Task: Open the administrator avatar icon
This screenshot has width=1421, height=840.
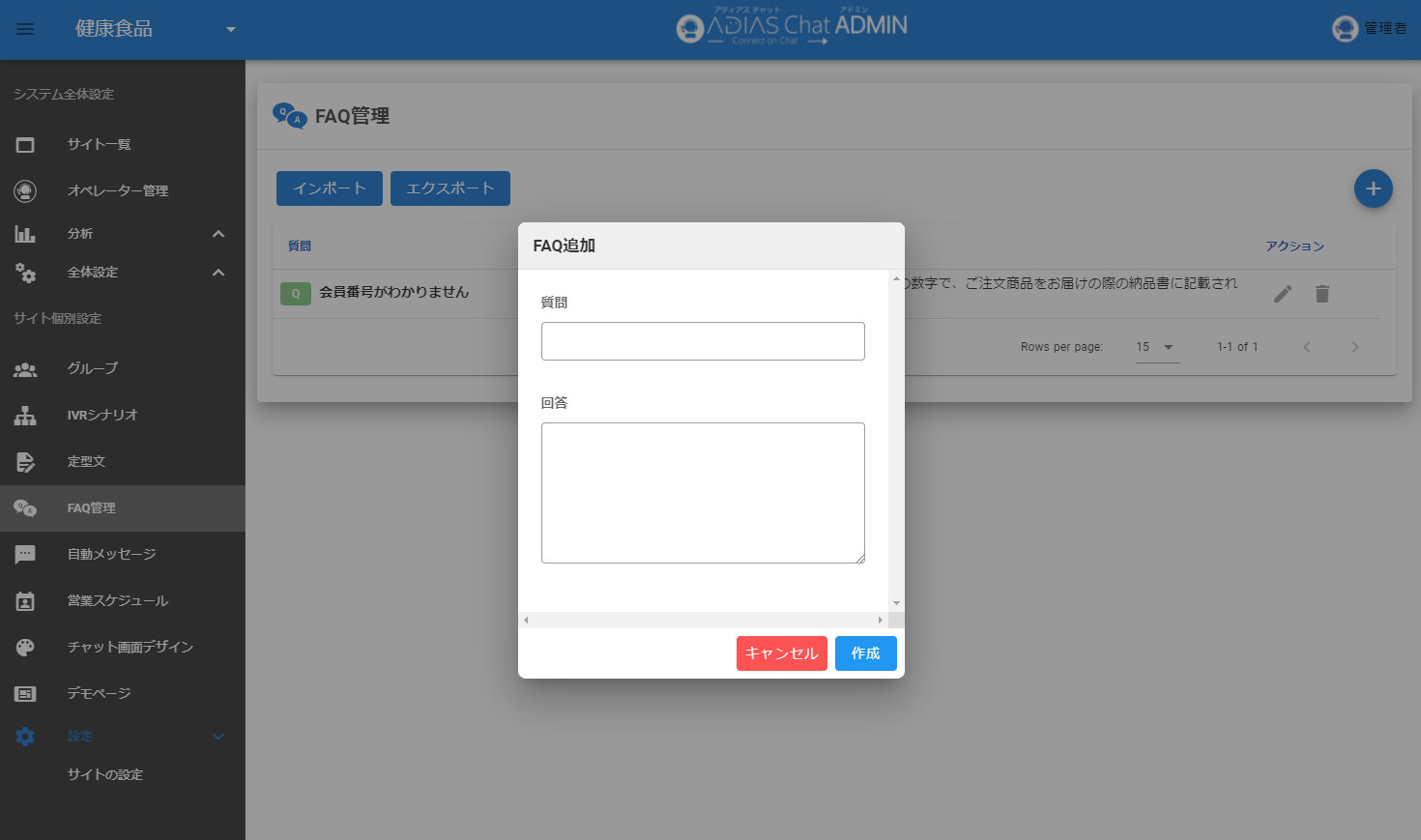Action: 1345,29
